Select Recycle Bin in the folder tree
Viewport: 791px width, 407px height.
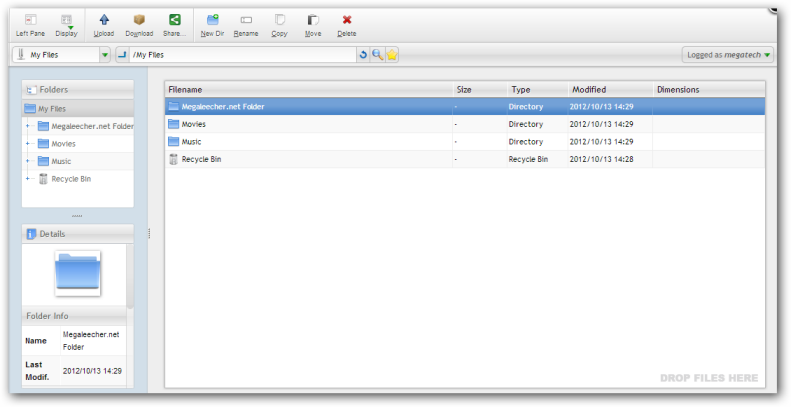tap(71, 179)
